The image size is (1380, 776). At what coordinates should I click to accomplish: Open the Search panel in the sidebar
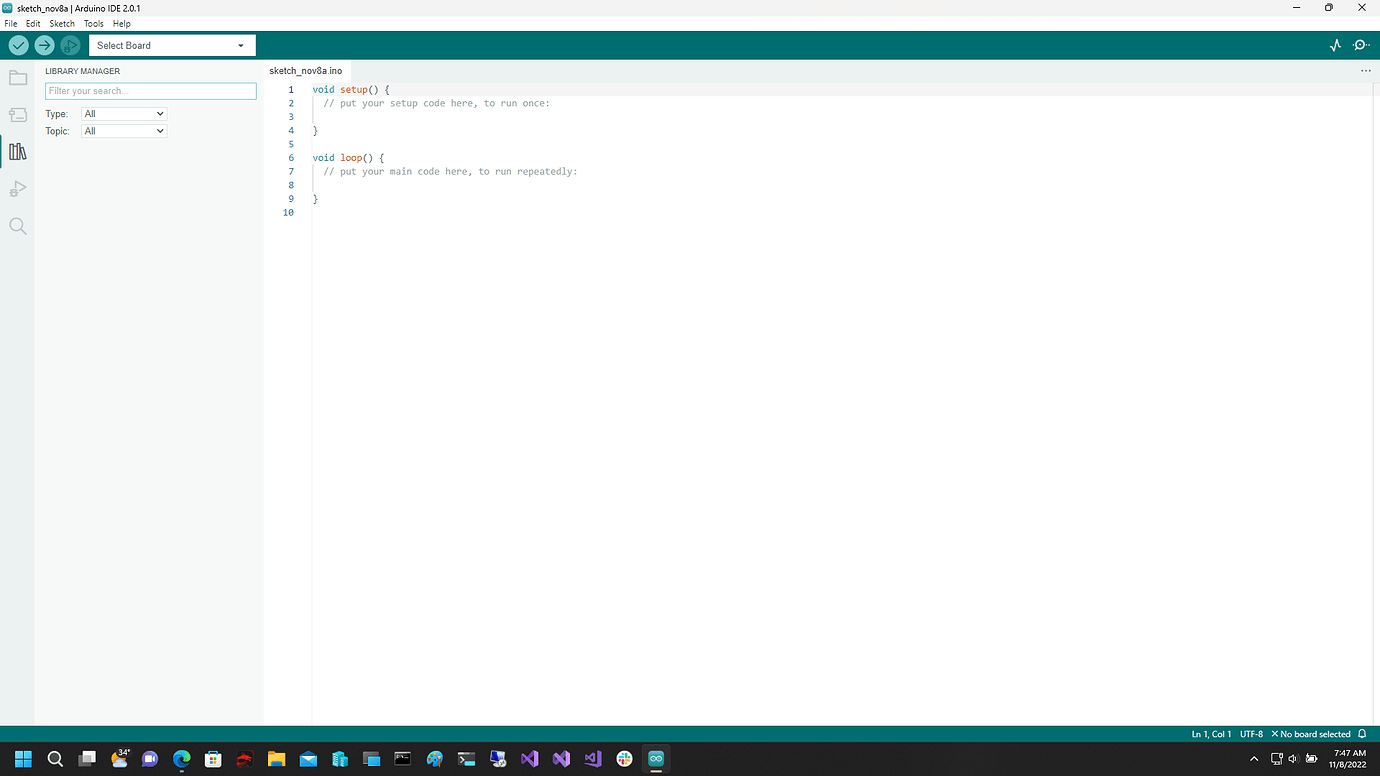click(17, 225)
